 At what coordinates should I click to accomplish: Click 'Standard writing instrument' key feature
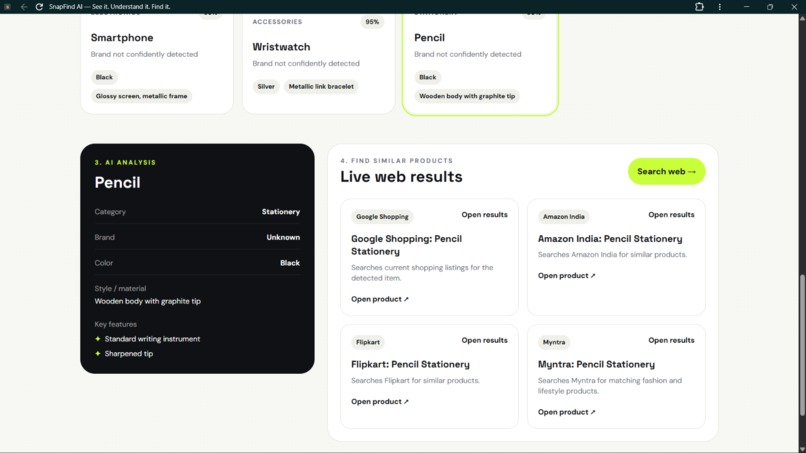click(152, 339)
